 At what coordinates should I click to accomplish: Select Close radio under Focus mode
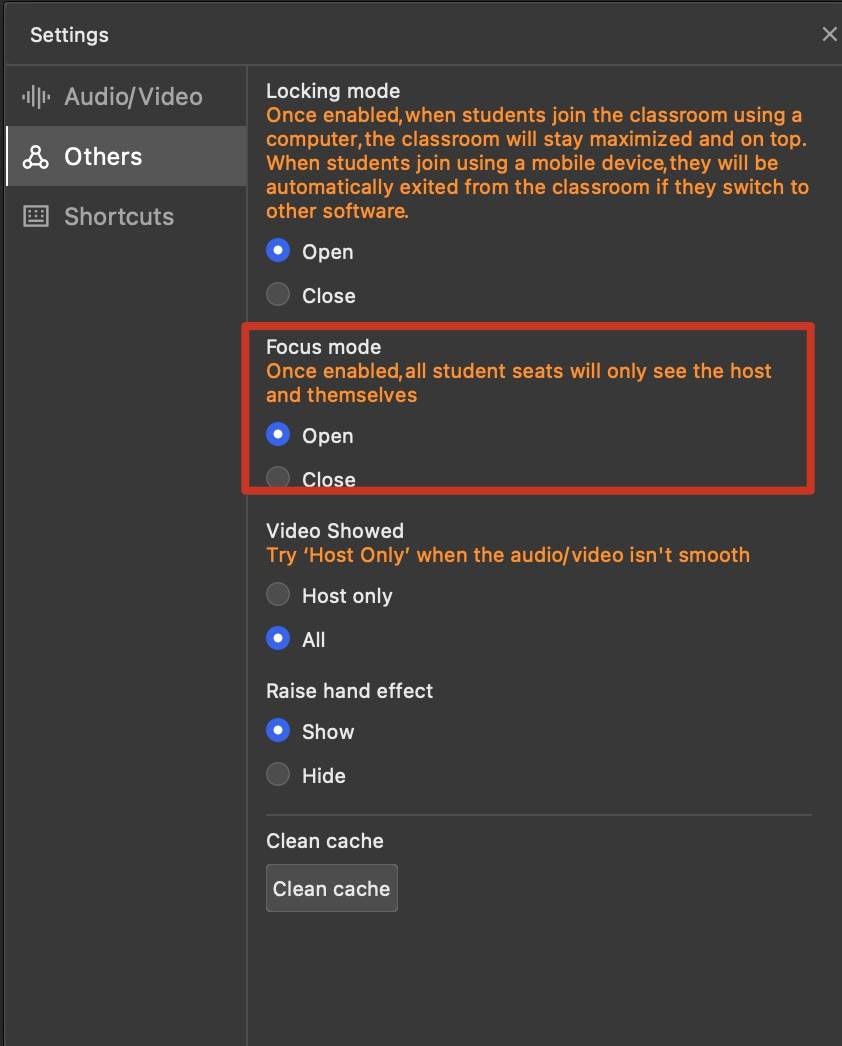(278, 478)
